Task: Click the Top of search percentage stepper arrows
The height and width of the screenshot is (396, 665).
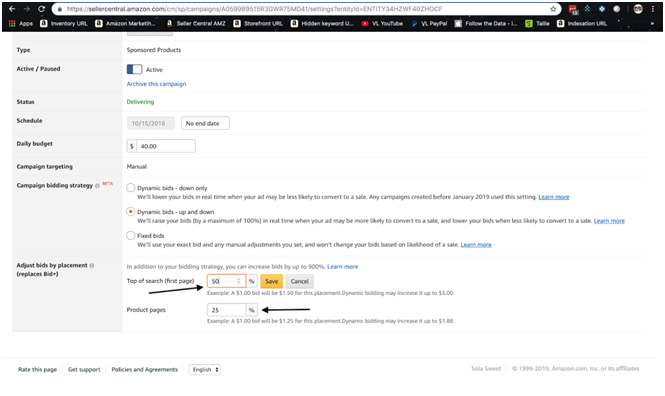Action: pos(238,281)
